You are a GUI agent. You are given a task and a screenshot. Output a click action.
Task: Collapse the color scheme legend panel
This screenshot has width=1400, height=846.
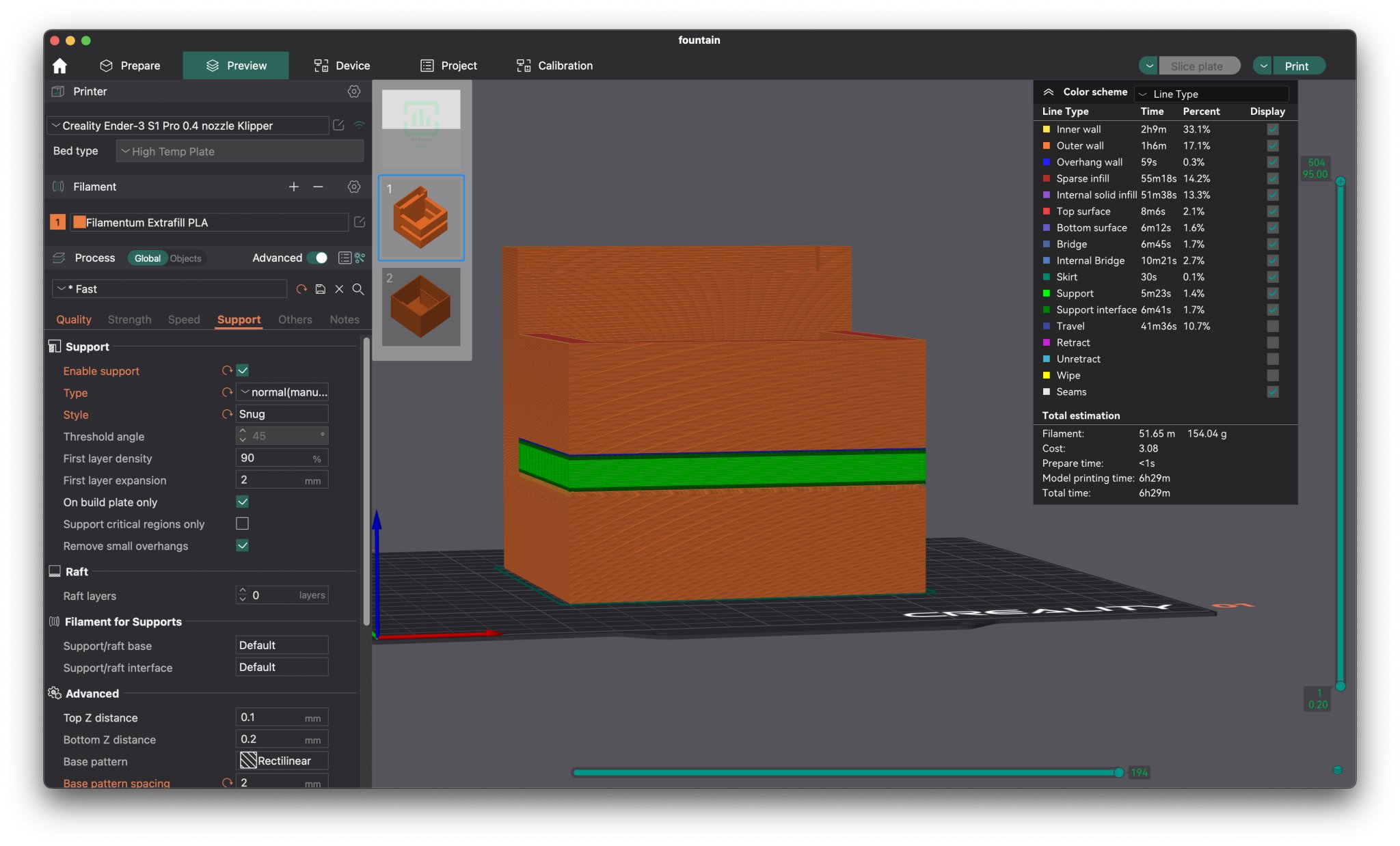click(1048, 92)
